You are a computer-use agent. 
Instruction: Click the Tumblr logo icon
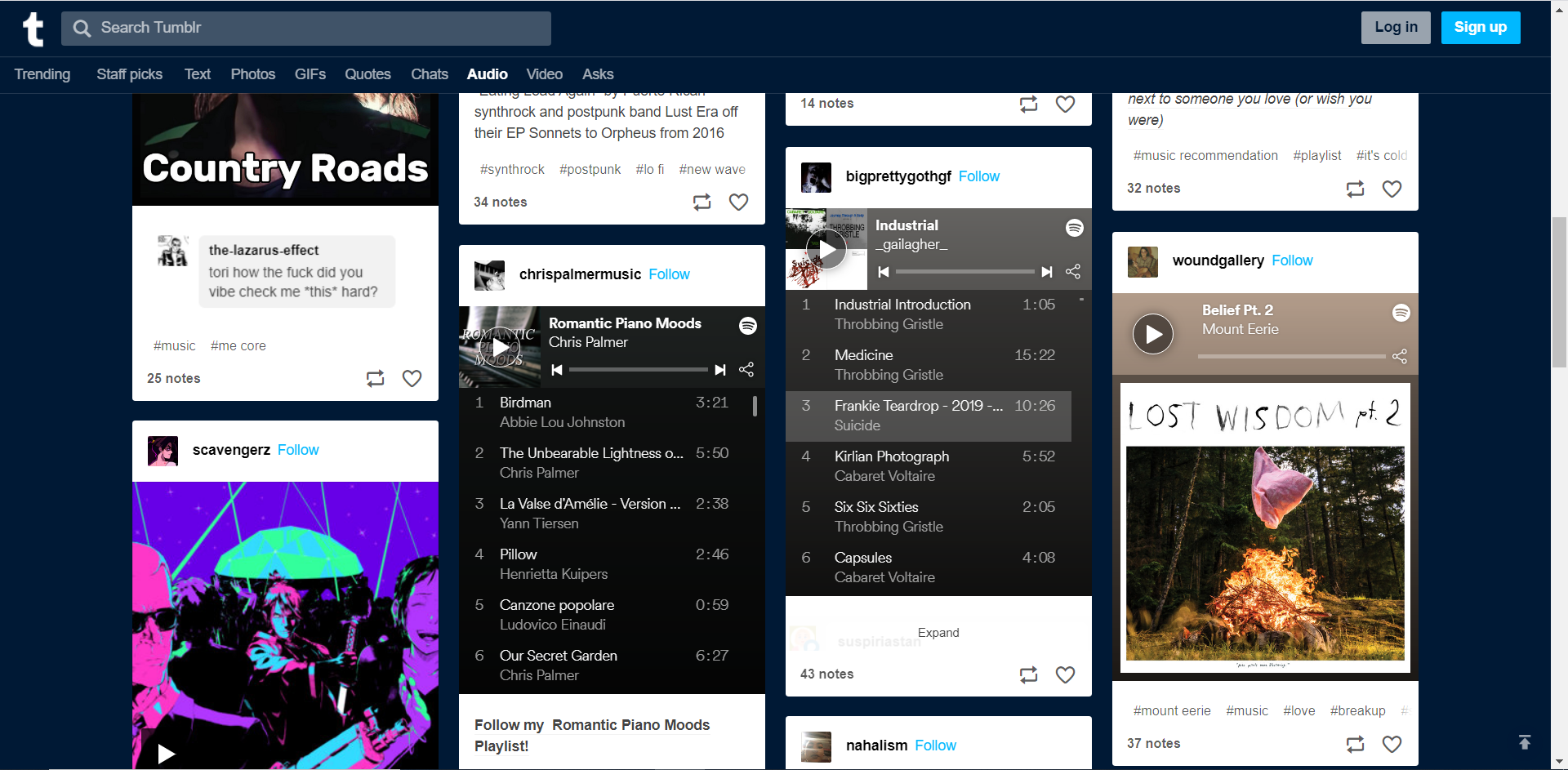(x=33, y=29)
